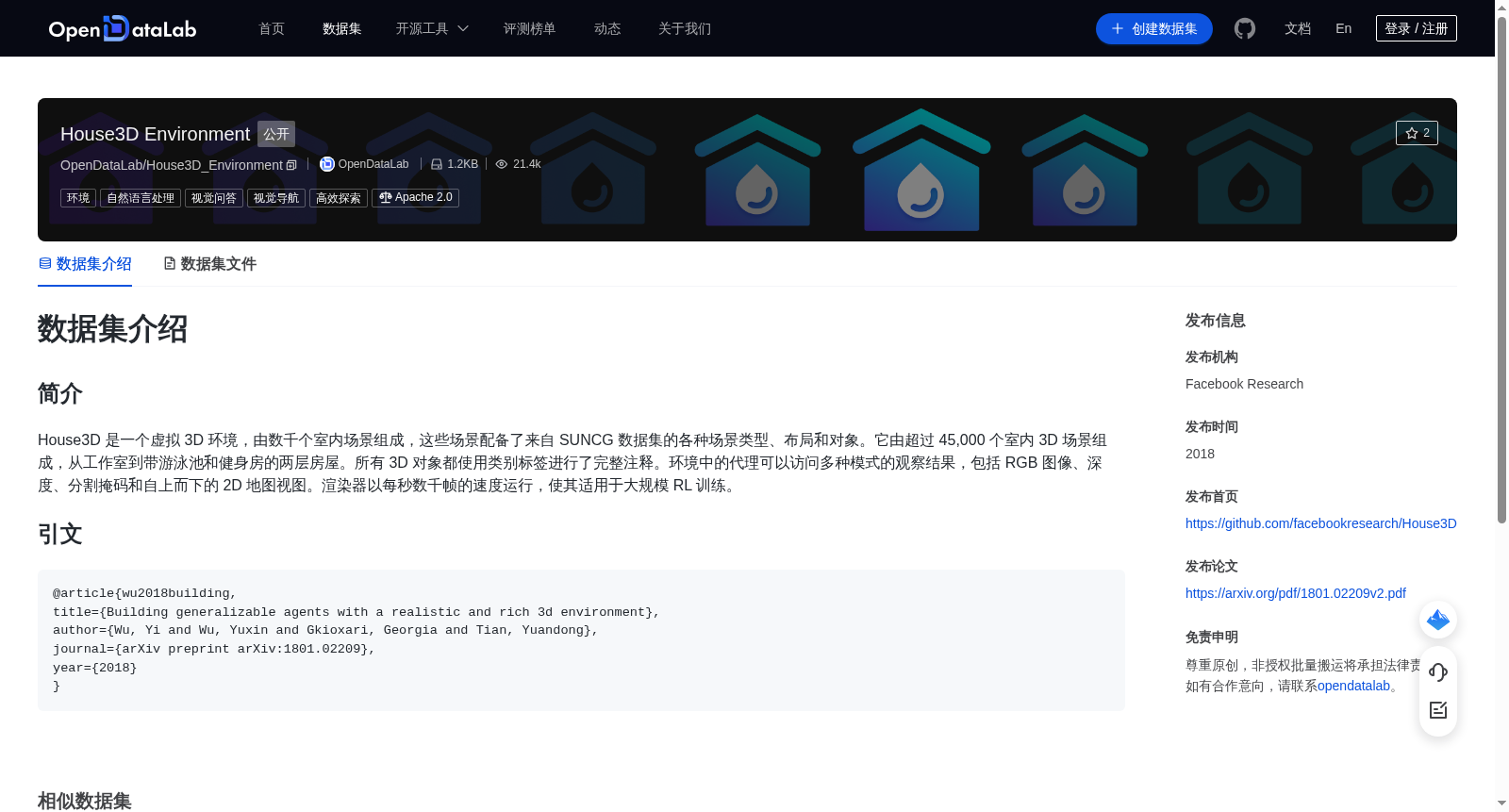
Task: Click the 公开 visibility badge
Action: (x=276, y=134)
